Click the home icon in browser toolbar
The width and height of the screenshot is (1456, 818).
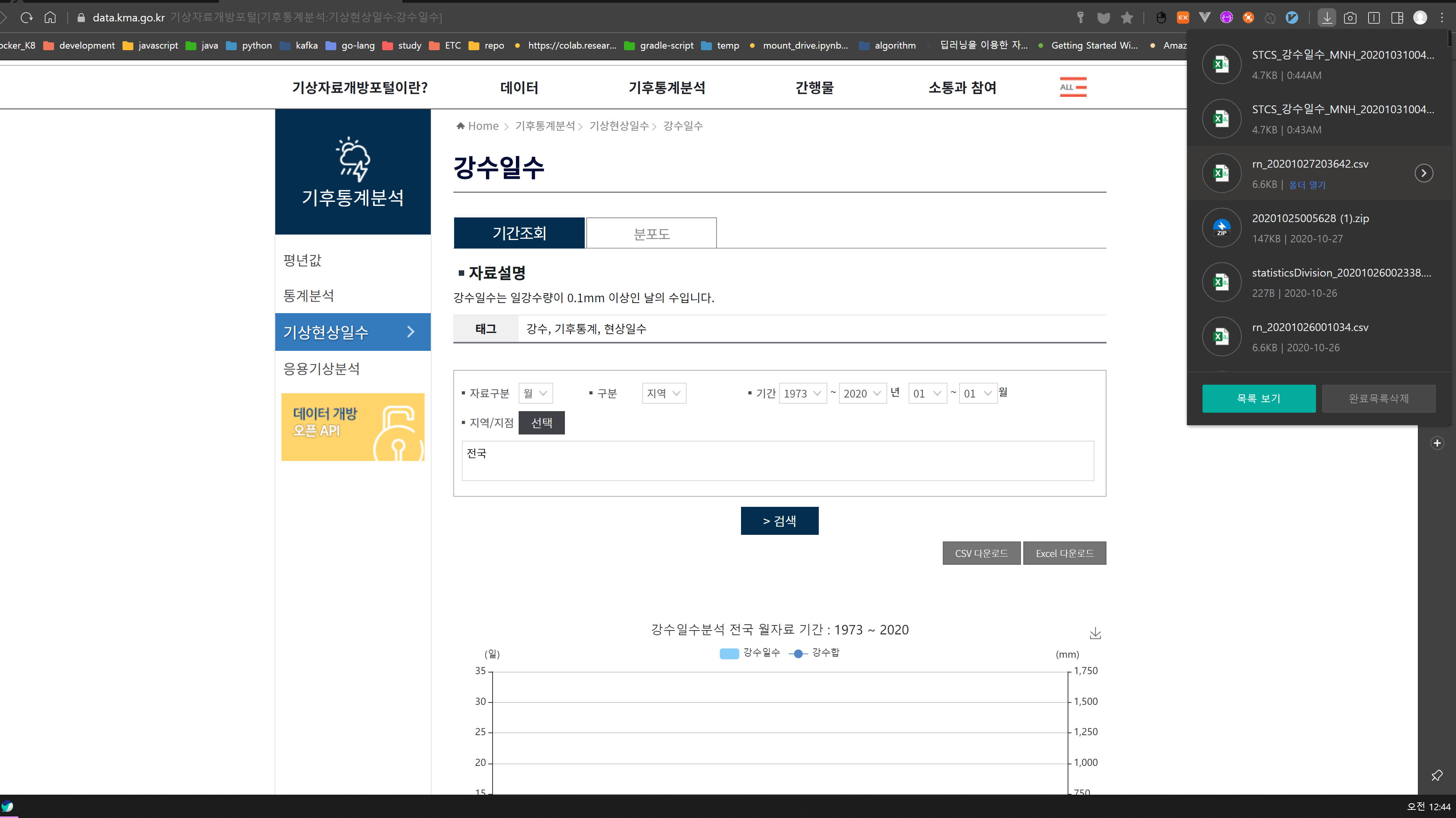tap(50, 18)
